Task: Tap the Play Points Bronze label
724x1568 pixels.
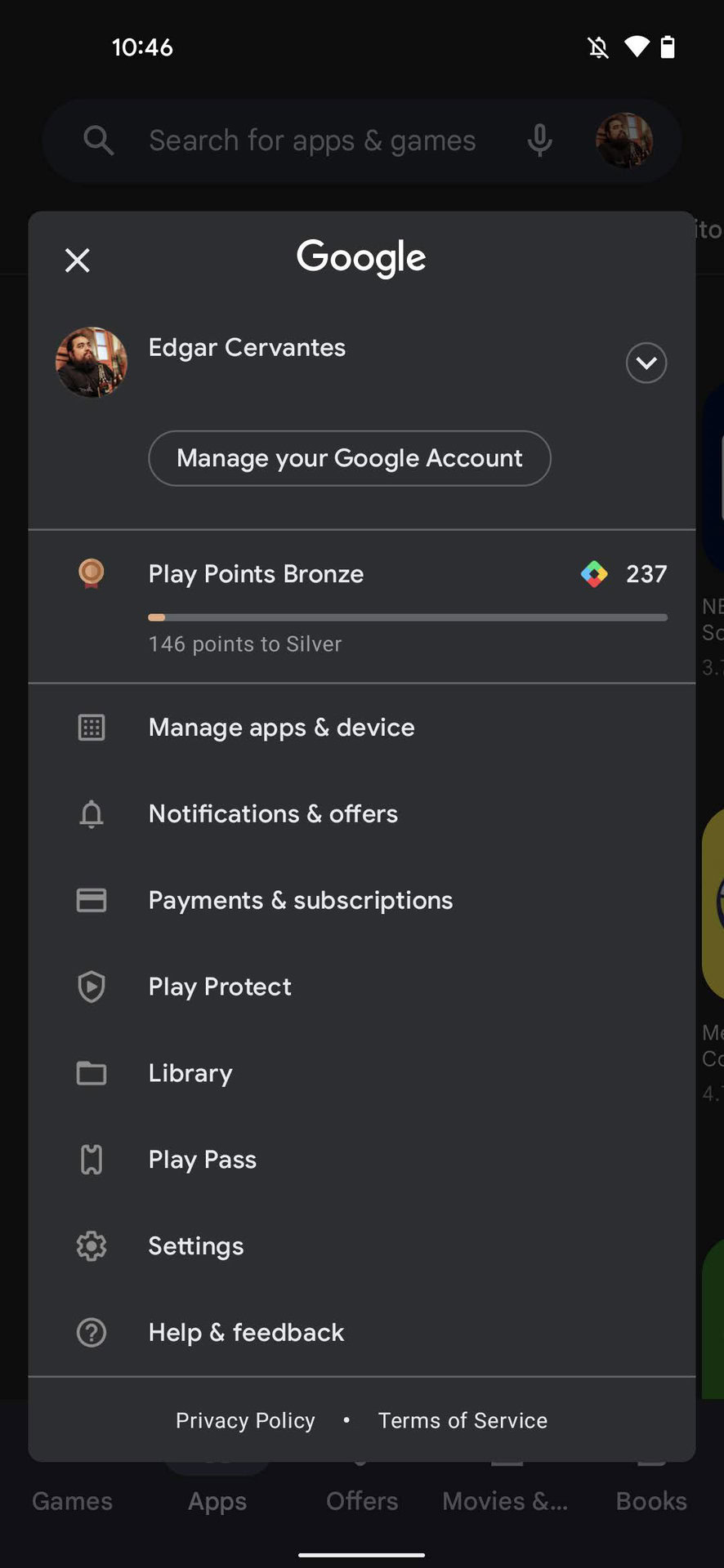Action: (256, 574)
